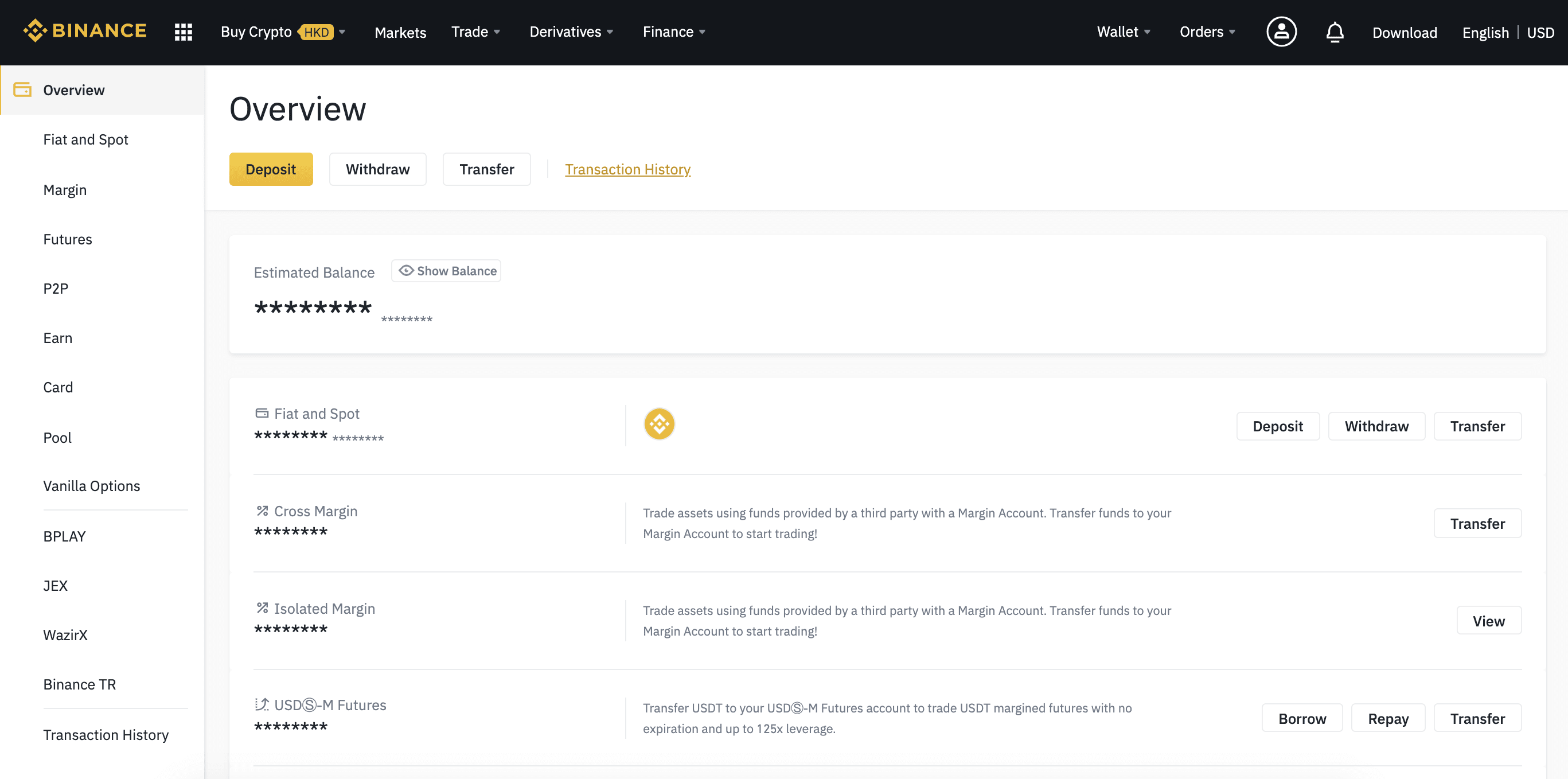This screenshot has height=779, width=1568.
Task: Click Repay in USDⓈ-M Futures row
Action: tap(1388, 718)
